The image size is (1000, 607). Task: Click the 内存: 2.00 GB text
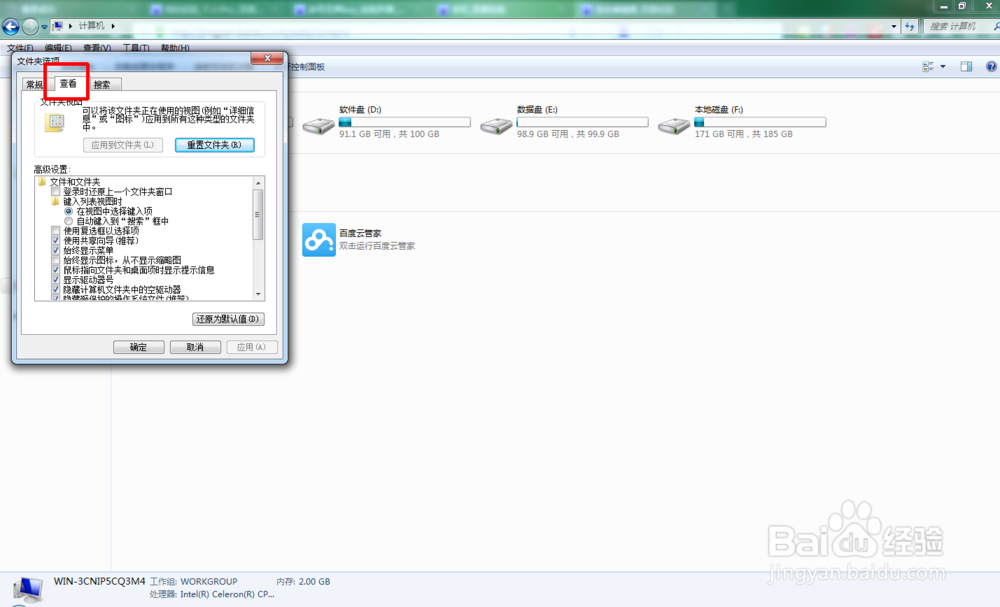(x=303, y=581)
